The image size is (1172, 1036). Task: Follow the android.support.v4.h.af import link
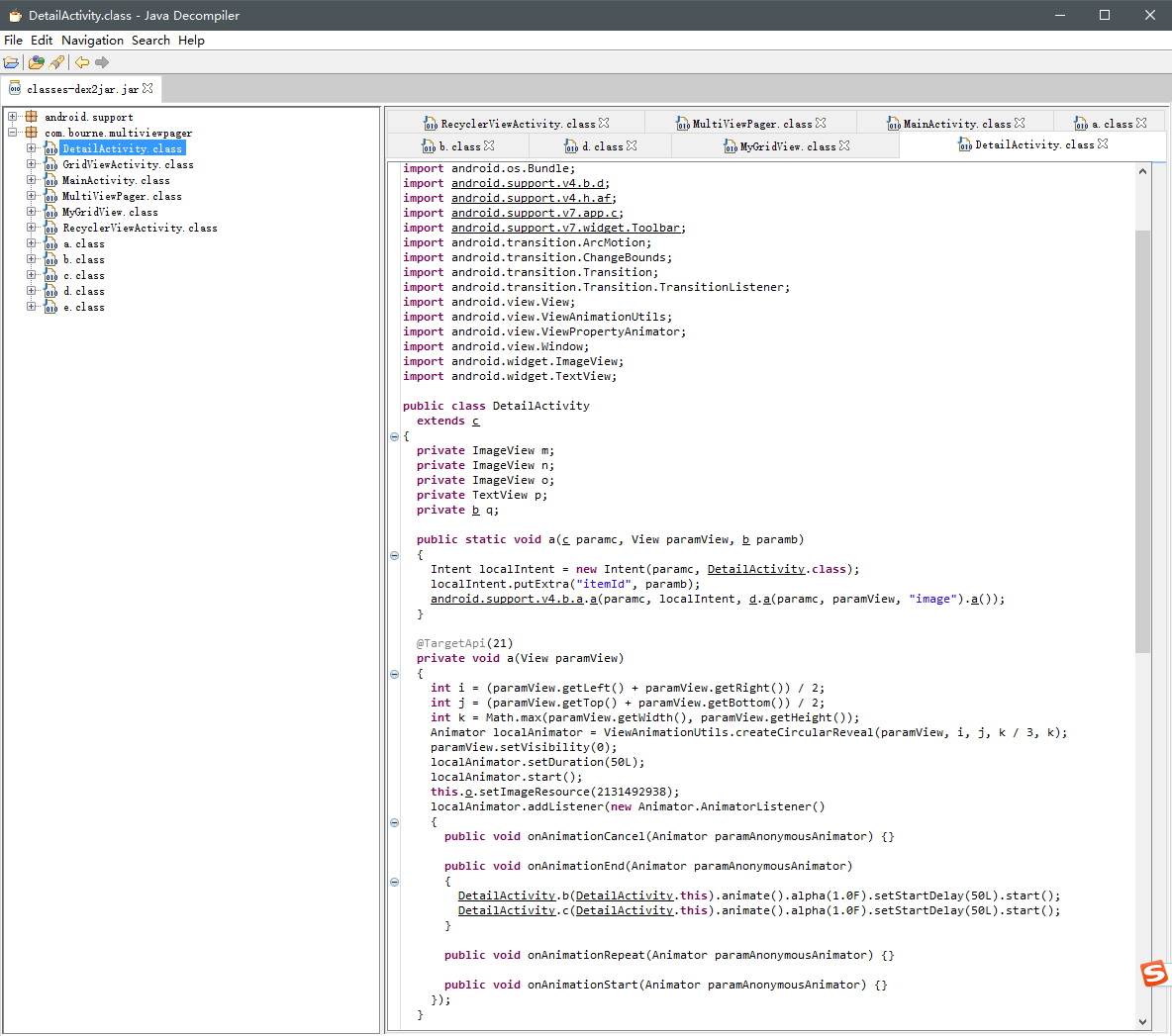(x=533, y=198)
